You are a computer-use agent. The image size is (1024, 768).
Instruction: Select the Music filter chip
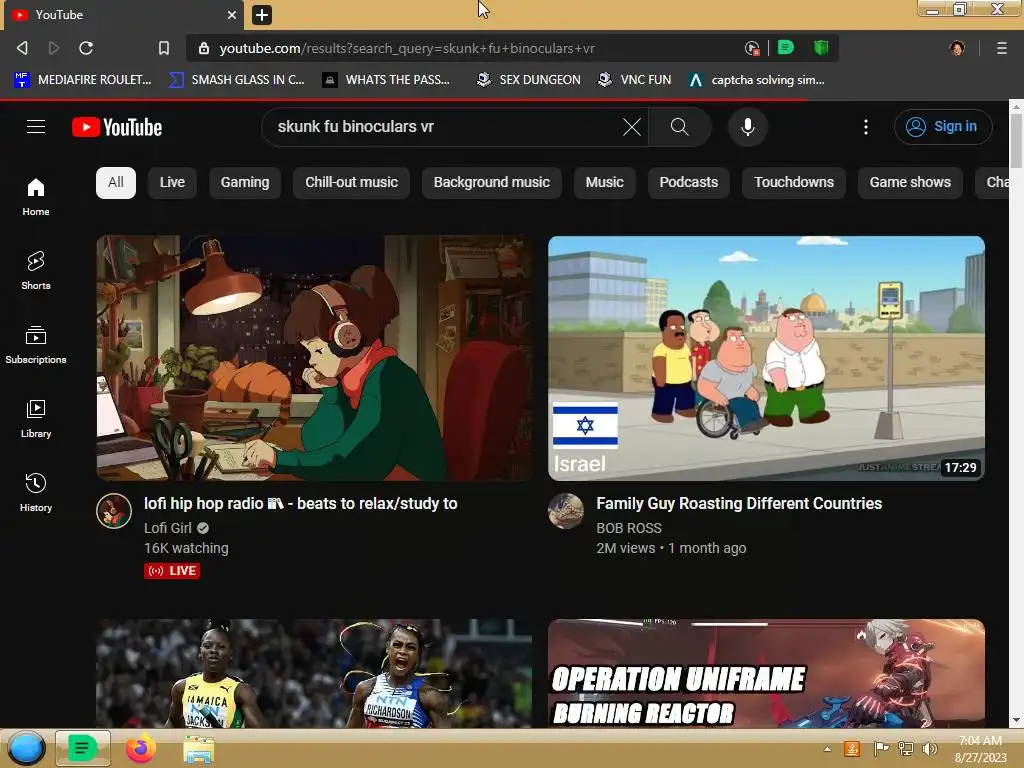(x=605, y=182)
